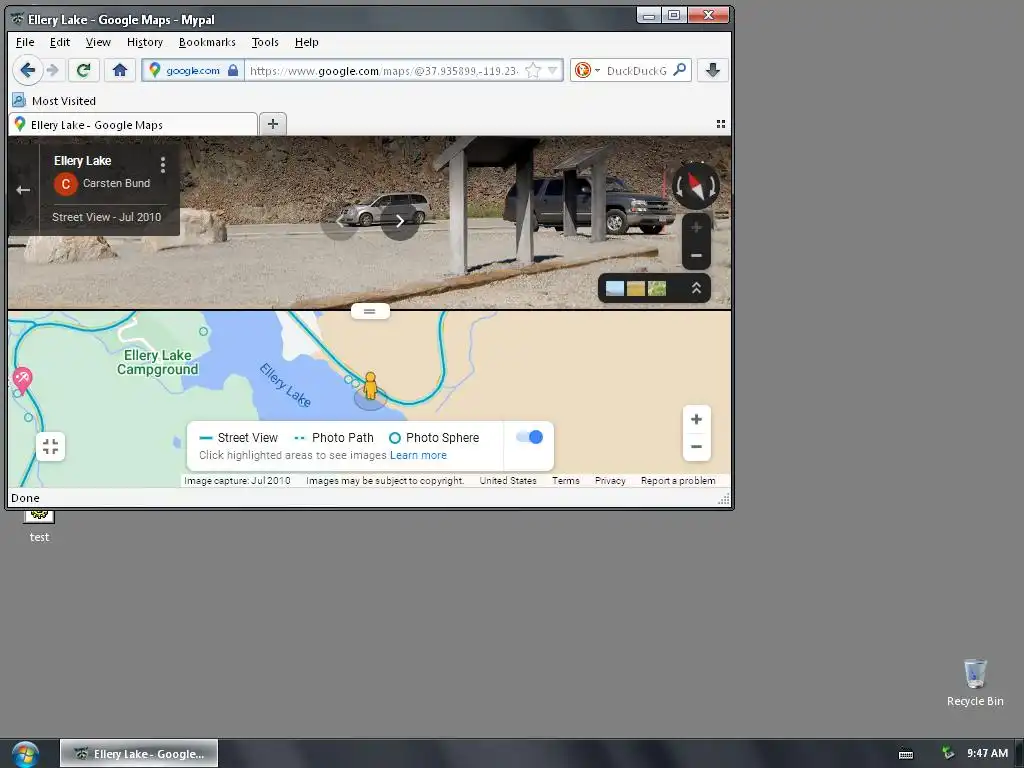Zoom out the Street View image

point(696,255)
